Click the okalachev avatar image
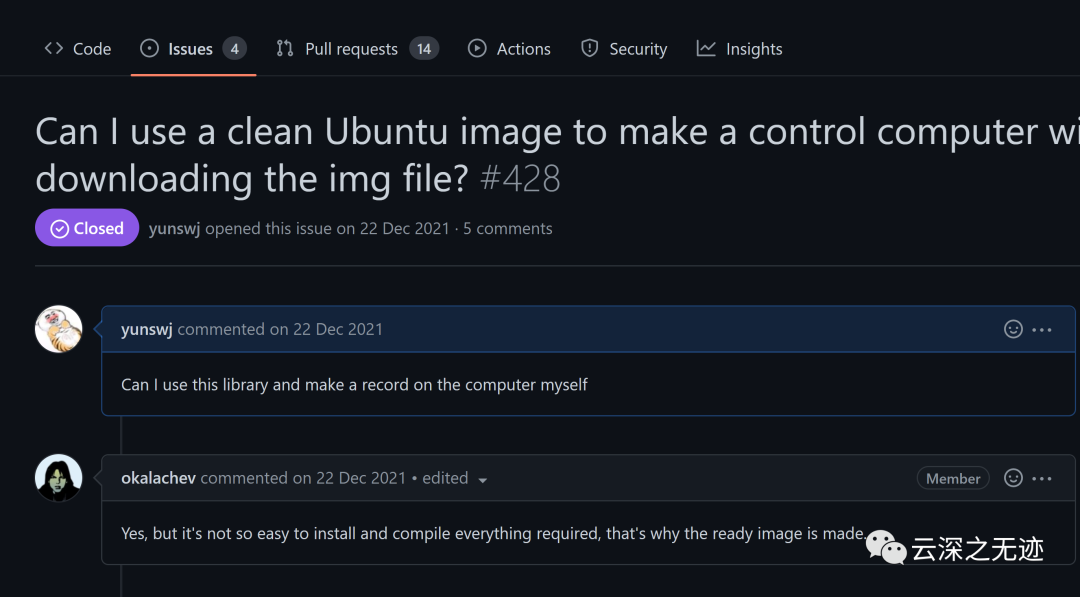 tap(59, 478)
